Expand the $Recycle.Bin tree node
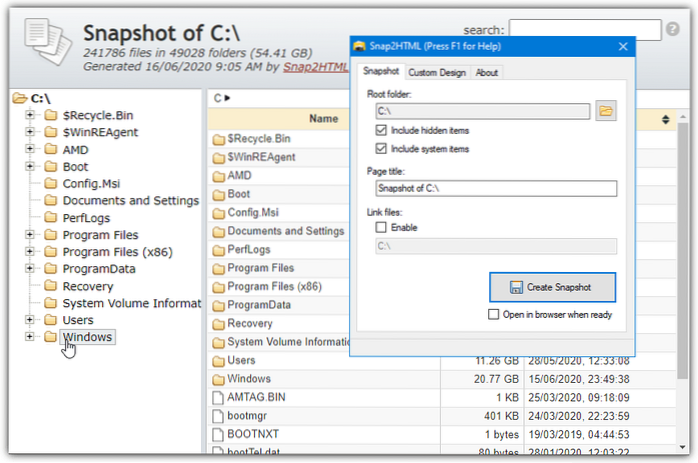The width and height of the screenshot is (698, 463). click(30, 116)
